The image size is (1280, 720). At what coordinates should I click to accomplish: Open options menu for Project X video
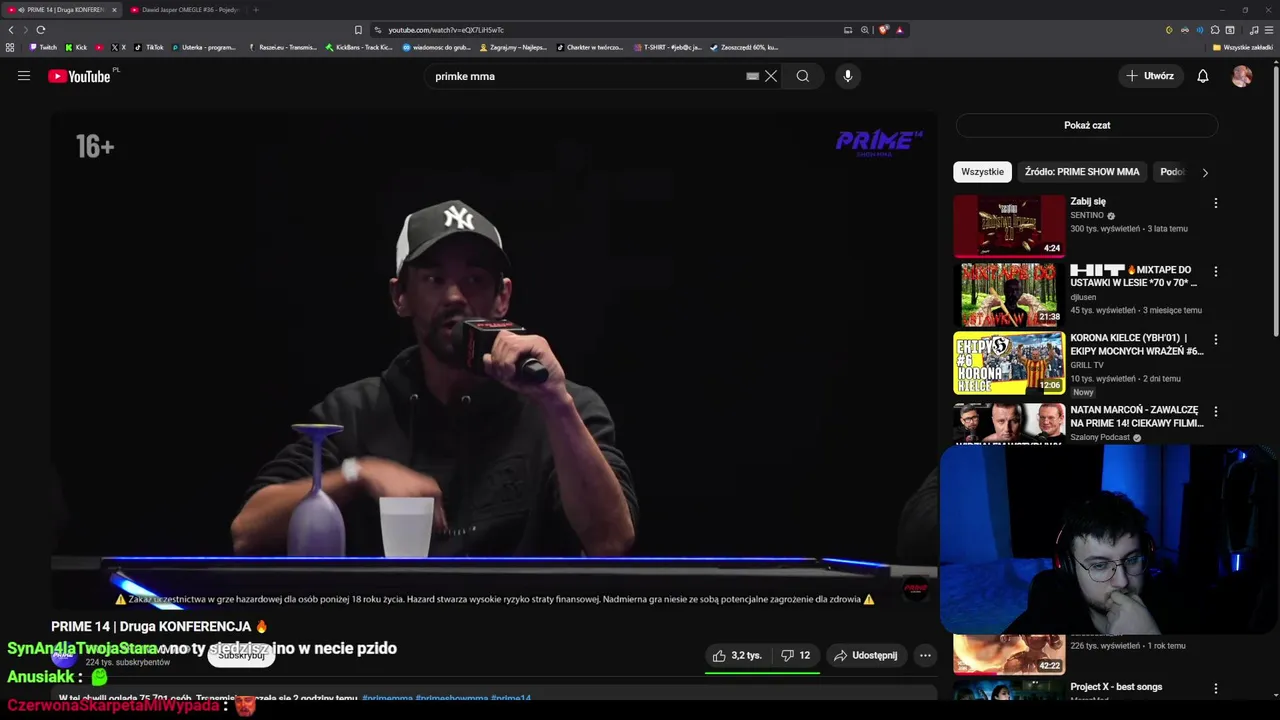pyautogui.click(x=1216, y=688)
